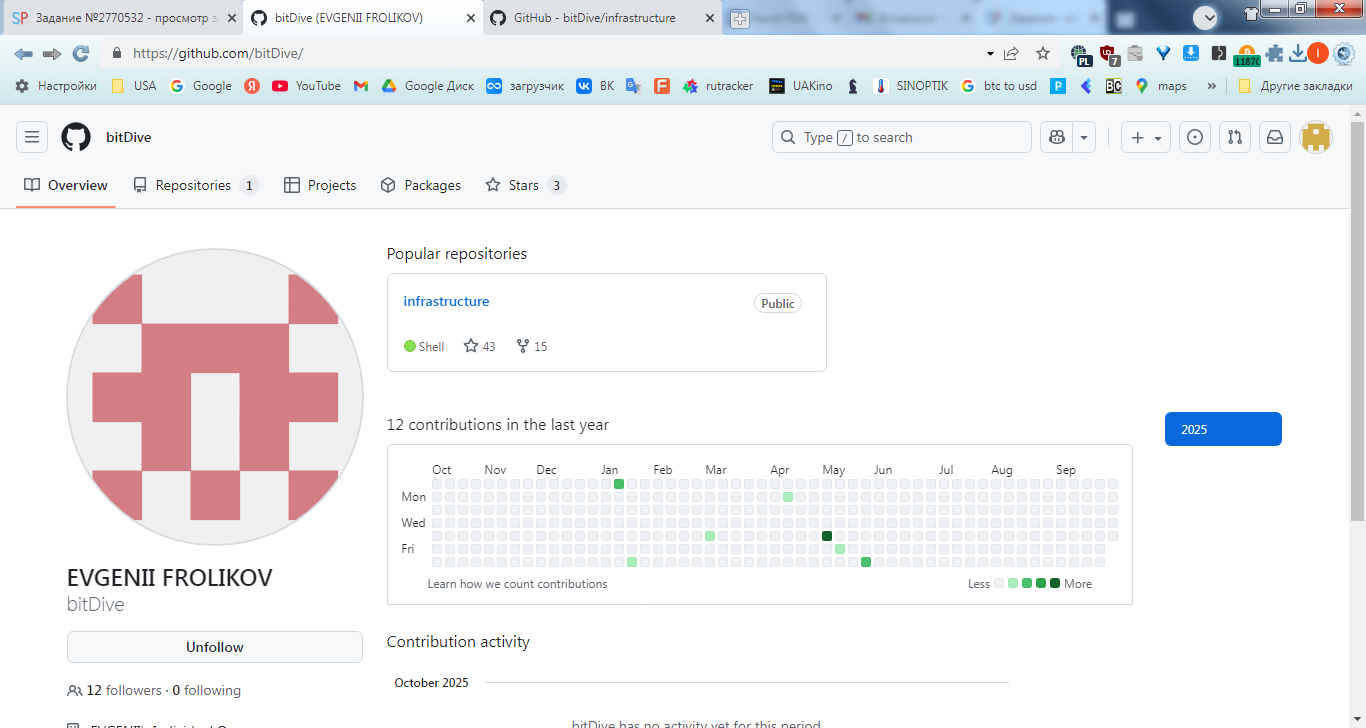
Task: Click the bitDive name in page header
Action: coord(129,137)
